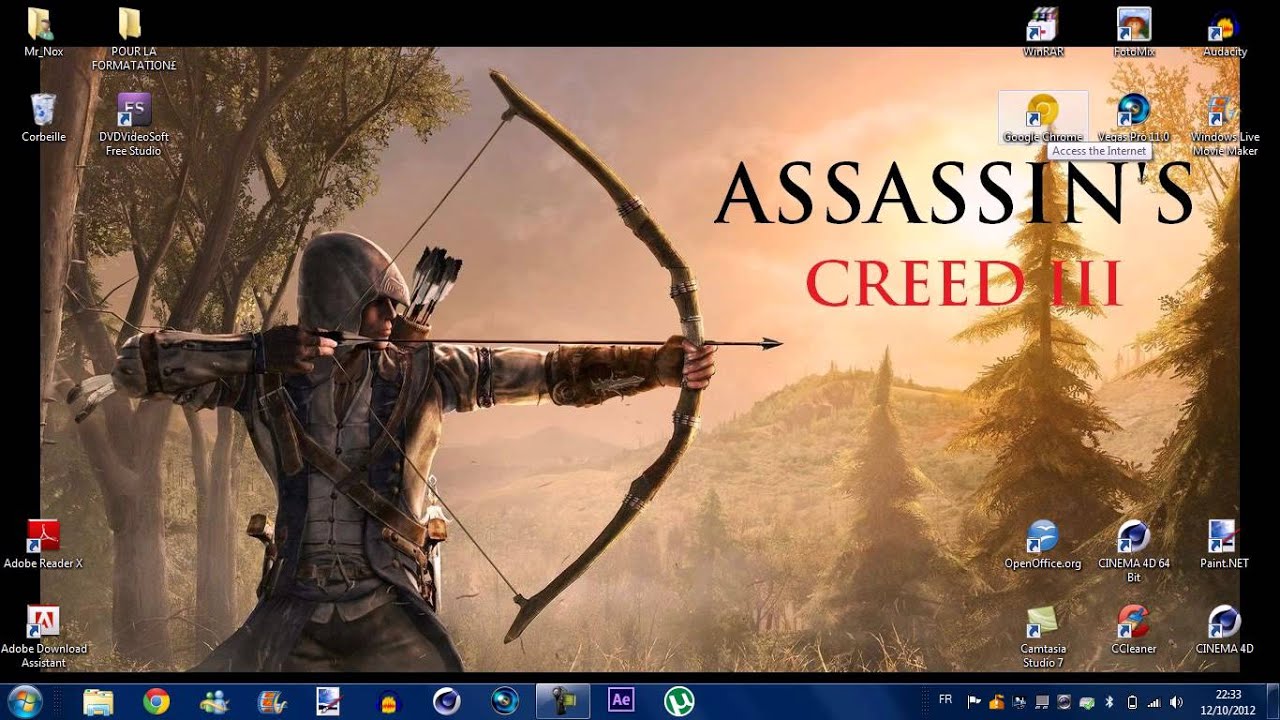
Task: Click the webcam tray icon
Action: (x=1064, y=702)
